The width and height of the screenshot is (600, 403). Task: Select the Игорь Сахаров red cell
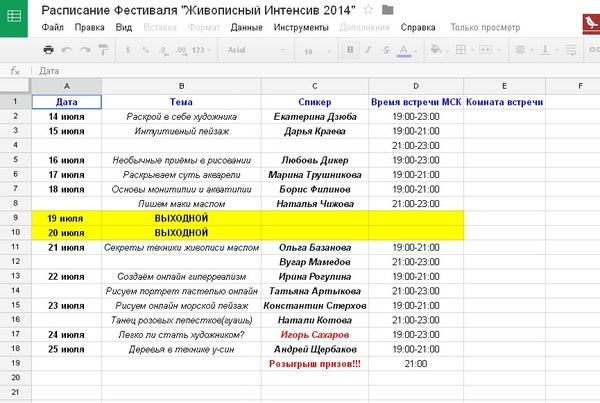coord(315,335)
